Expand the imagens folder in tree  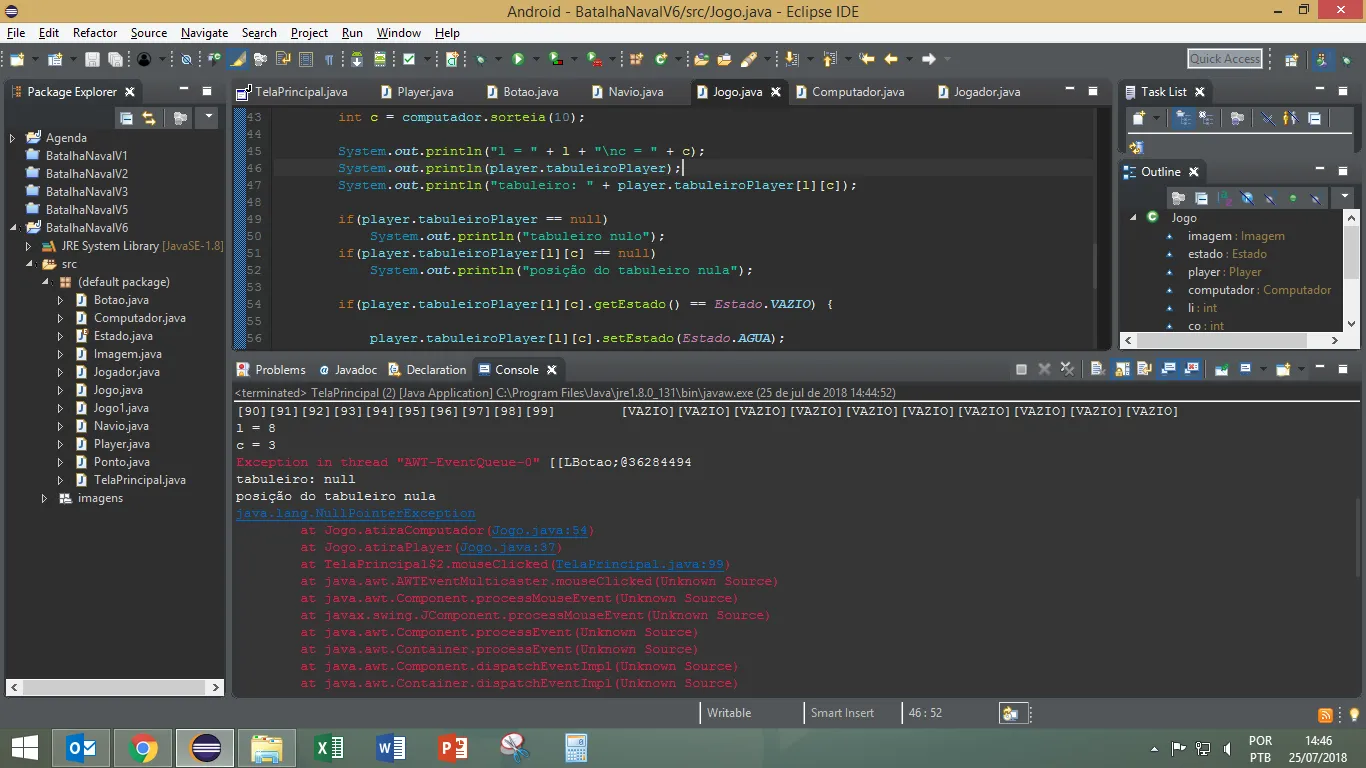[x=44, y=498]
